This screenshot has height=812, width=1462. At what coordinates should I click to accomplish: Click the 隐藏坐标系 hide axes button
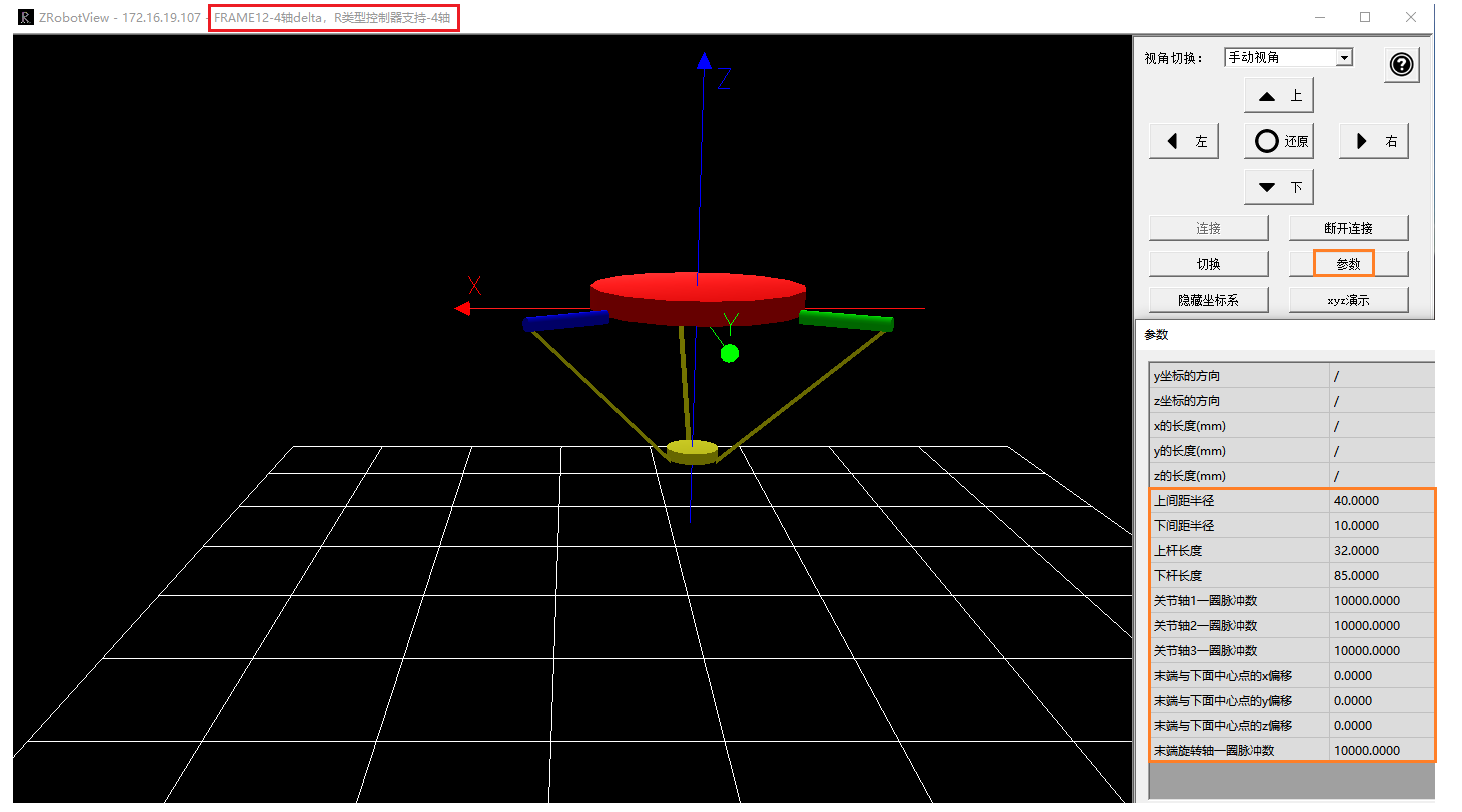point(1209,300)
